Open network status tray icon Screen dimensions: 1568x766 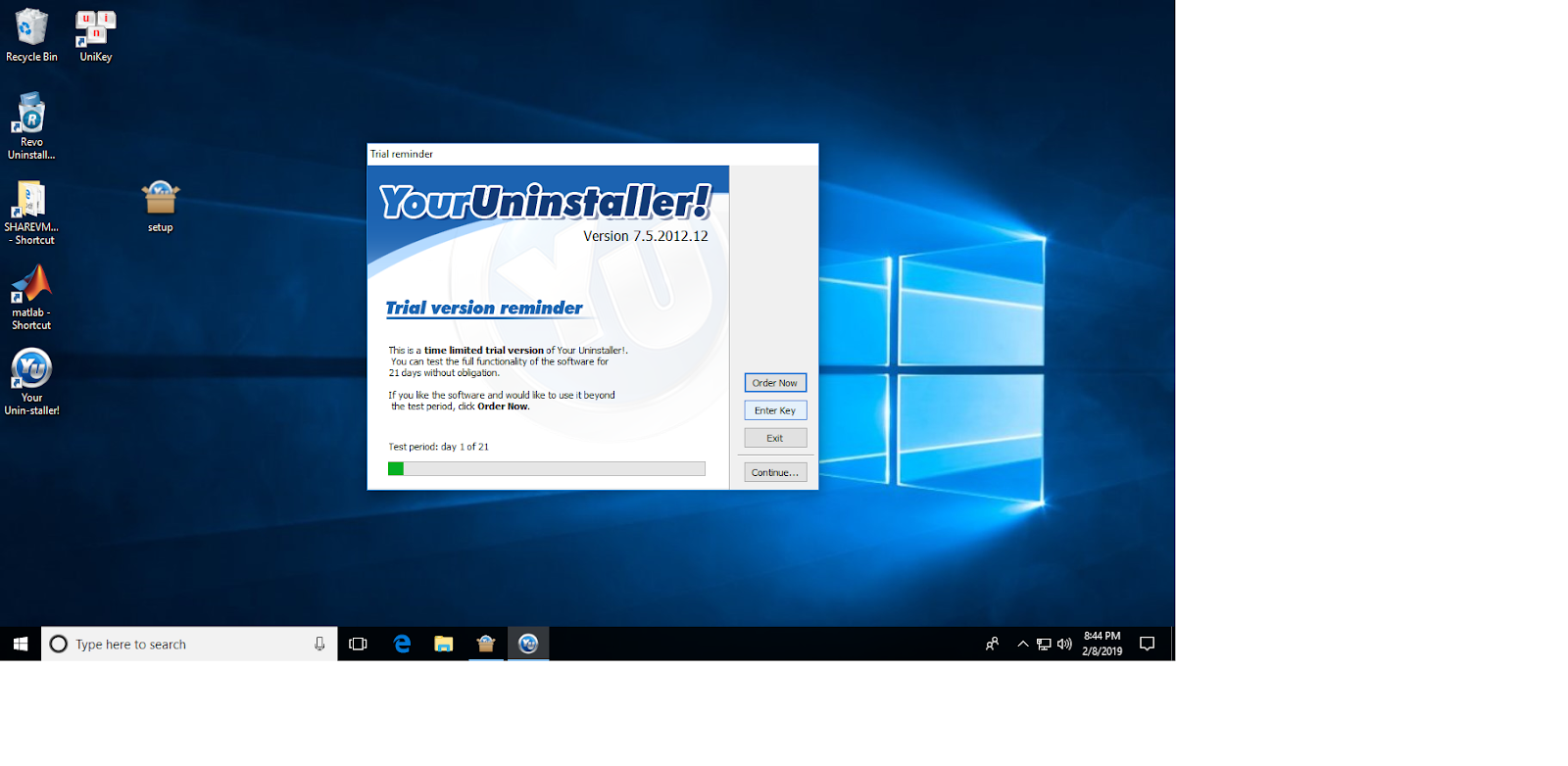[x=1044, y=644]
